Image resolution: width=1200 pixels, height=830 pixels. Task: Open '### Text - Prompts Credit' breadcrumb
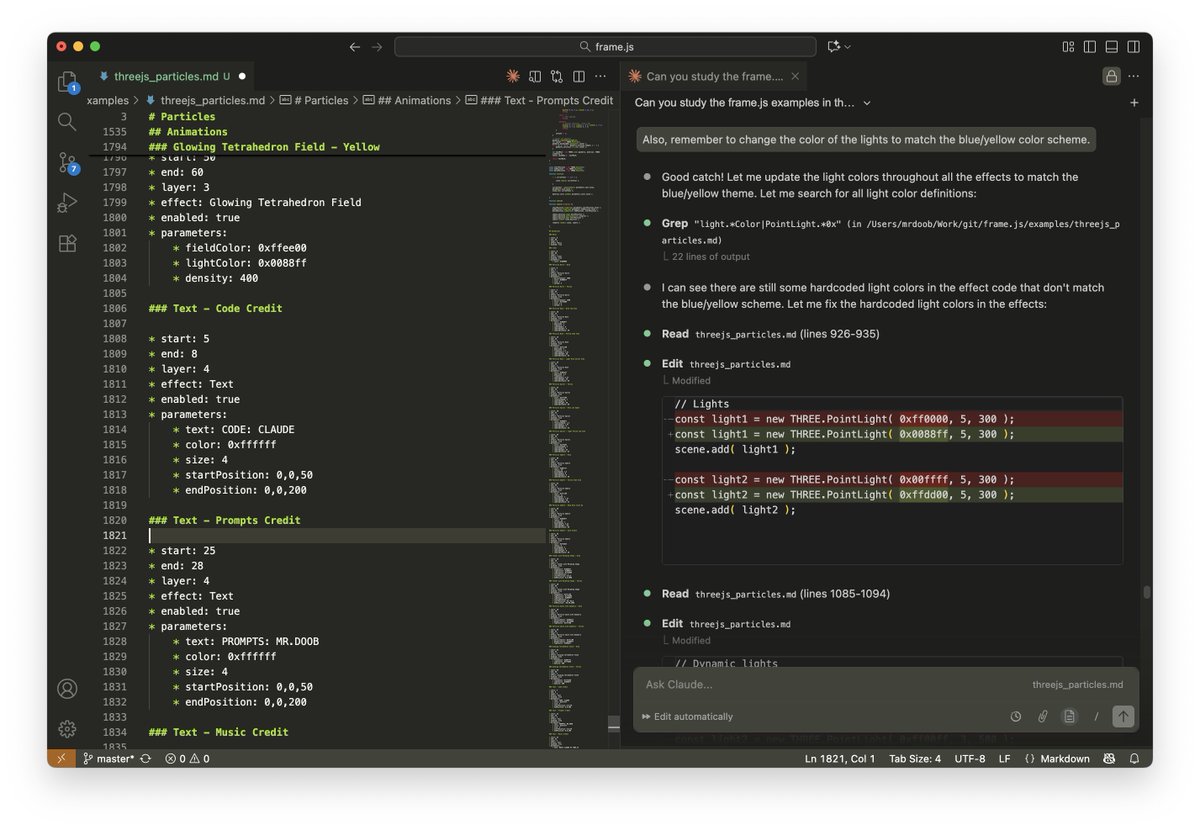click(540, 100)
